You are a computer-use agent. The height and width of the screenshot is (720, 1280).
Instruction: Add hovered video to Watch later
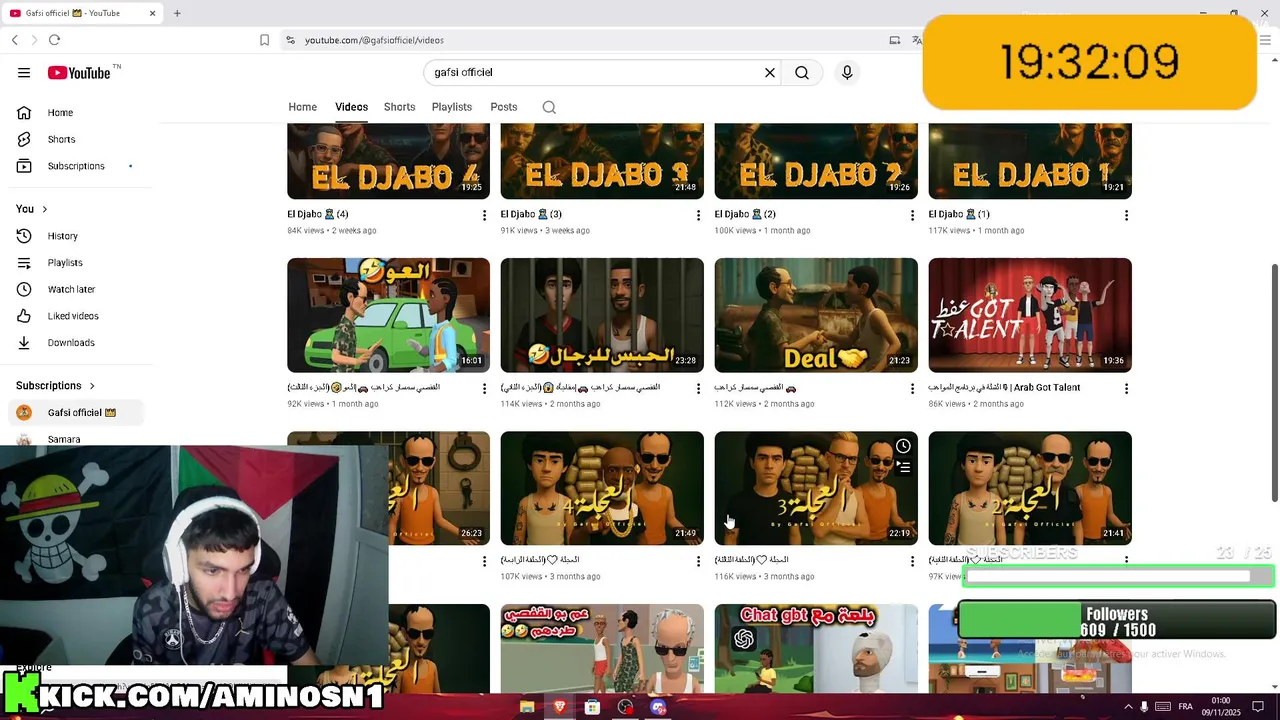(x=903, y=446)
